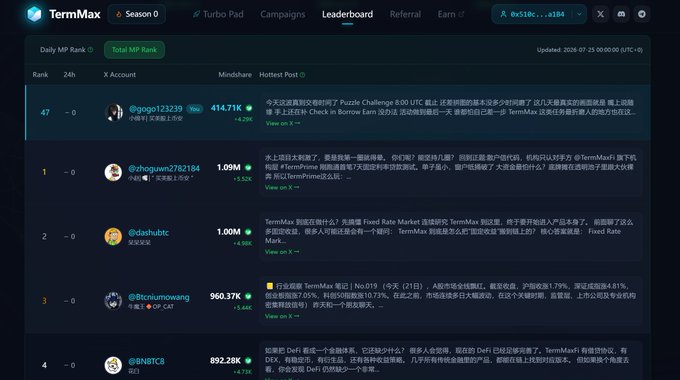Click @zhoguwn2782184 avatar thumbnail
Screen dimensions: 680x380
pyautogui.click(x=113, y=172)
